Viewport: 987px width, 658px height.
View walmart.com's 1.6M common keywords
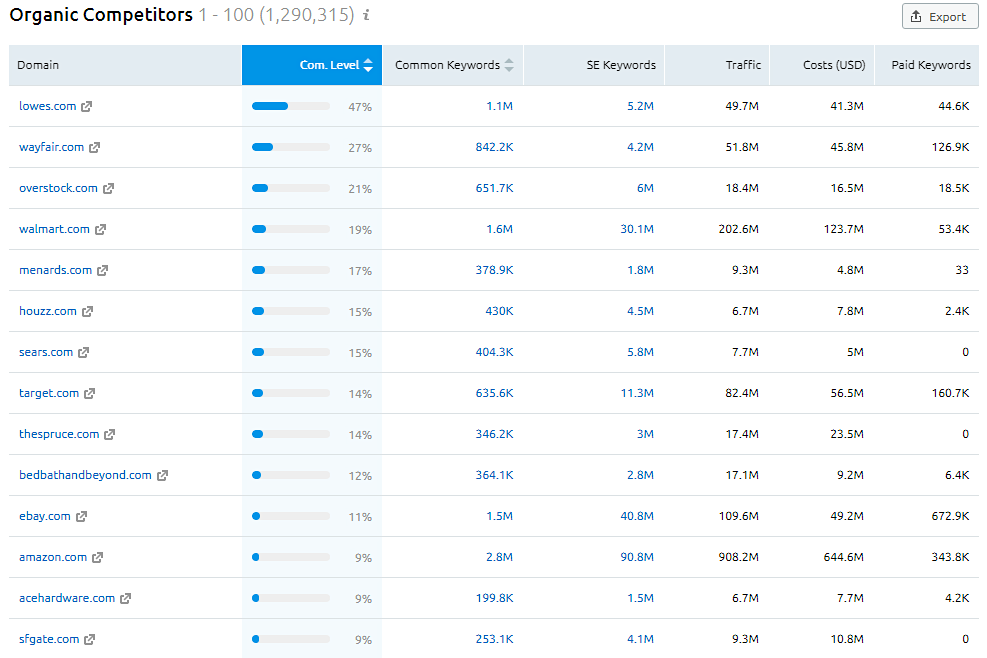click(x=498, y=229)
